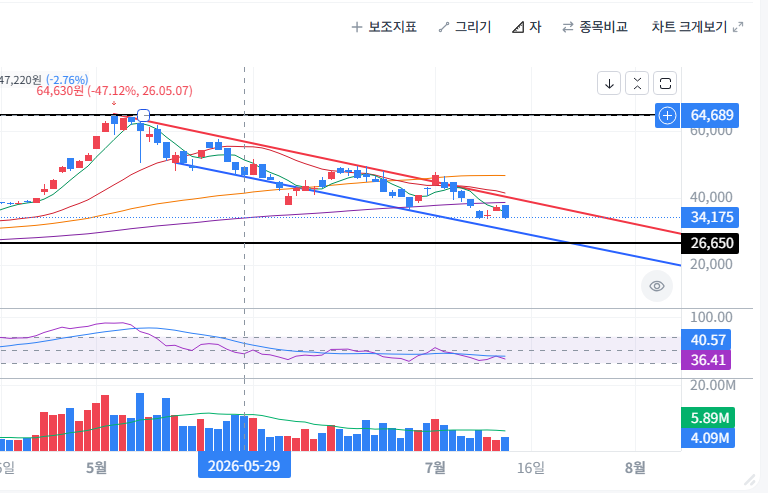The width and height of the screenshot is (768, 493).
Task: Activate the 자 ruler tool
Action: coord(527,27)
